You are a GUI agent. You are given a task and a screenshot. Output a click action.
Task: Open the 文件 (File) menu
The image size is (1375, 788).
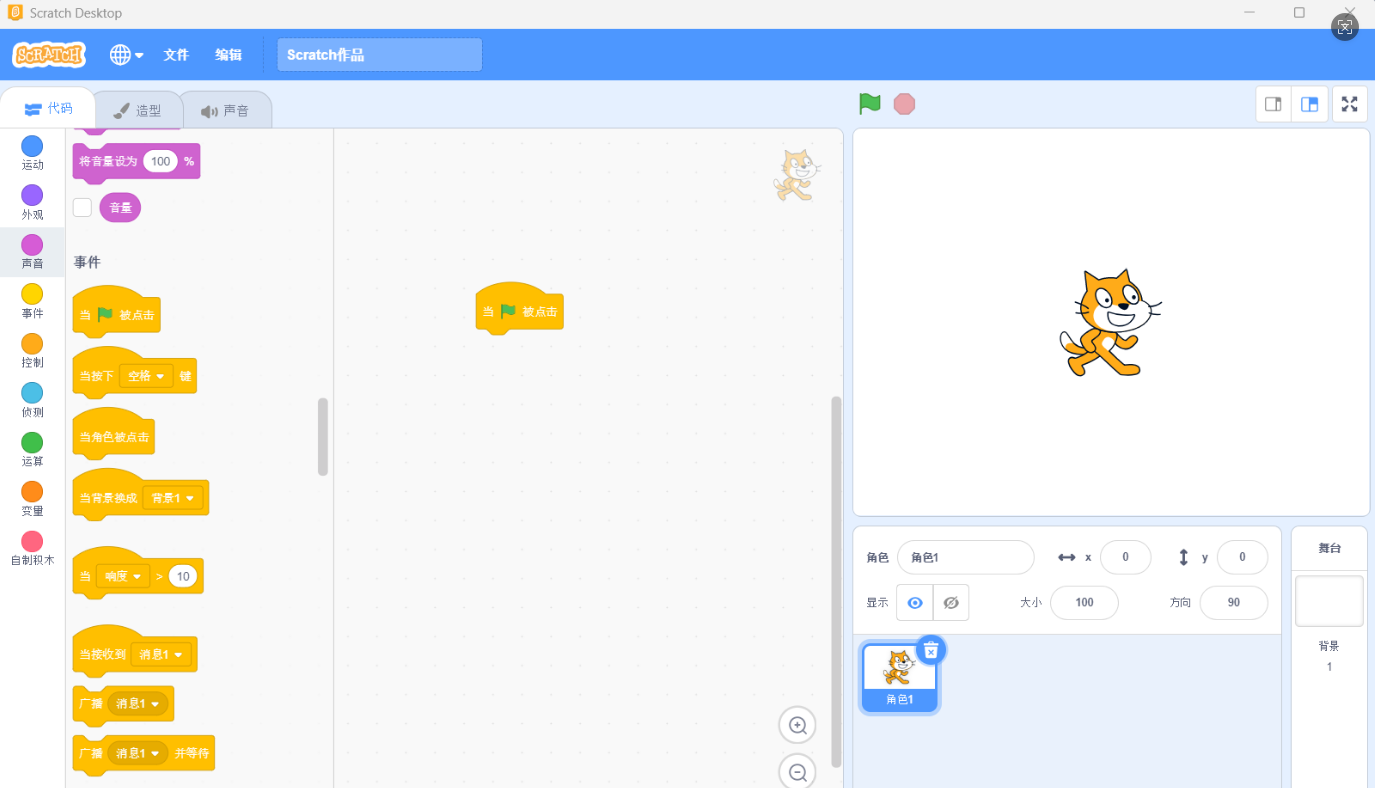pyautogui.click(x=175, y=55)
